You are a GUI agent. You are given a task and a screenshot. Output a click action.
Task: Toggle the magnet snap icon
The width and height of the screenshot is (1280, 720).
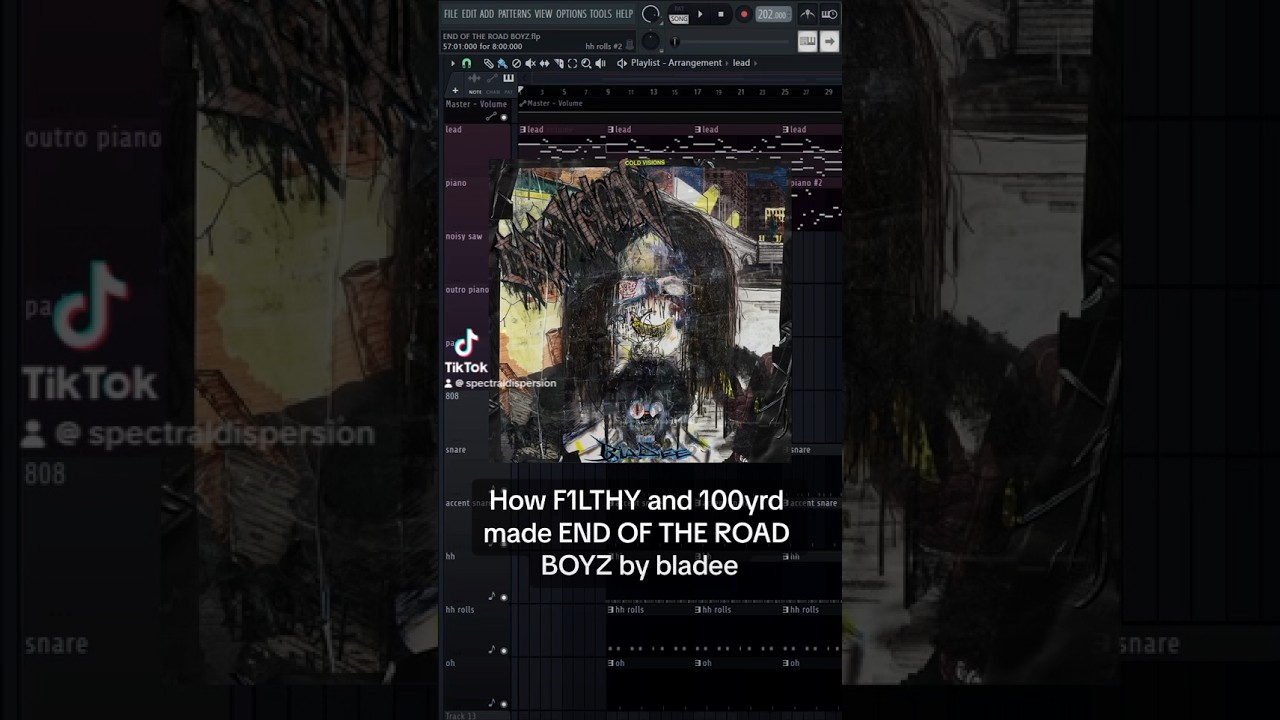[466, 63]
